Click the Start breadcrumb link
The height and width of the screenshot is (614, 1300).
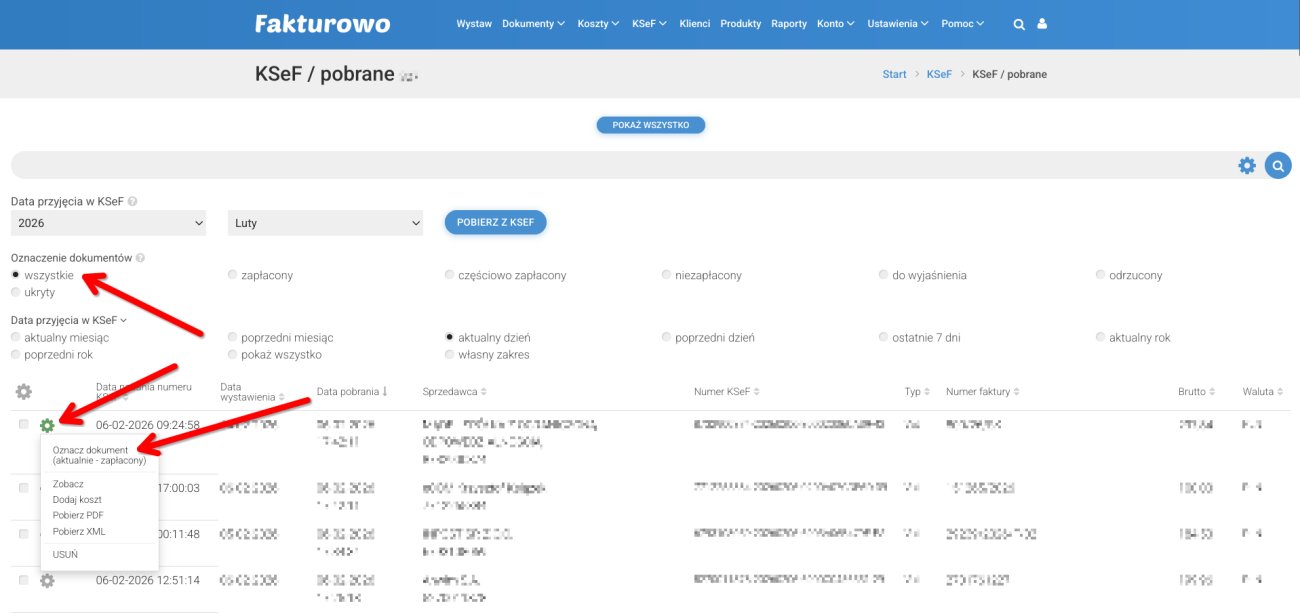(893, 73)
